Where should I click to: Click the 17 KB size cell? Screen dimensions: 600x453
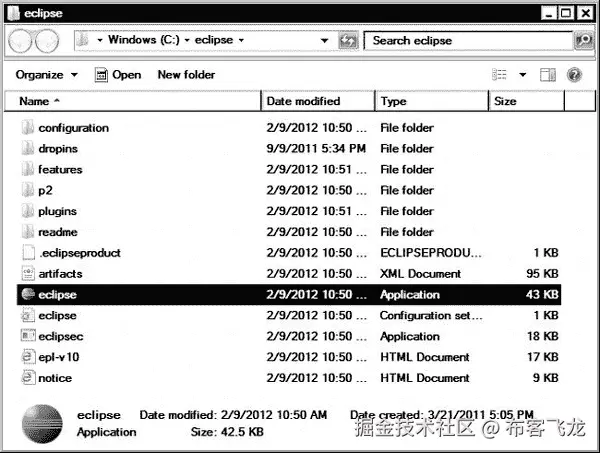[543, 357]
